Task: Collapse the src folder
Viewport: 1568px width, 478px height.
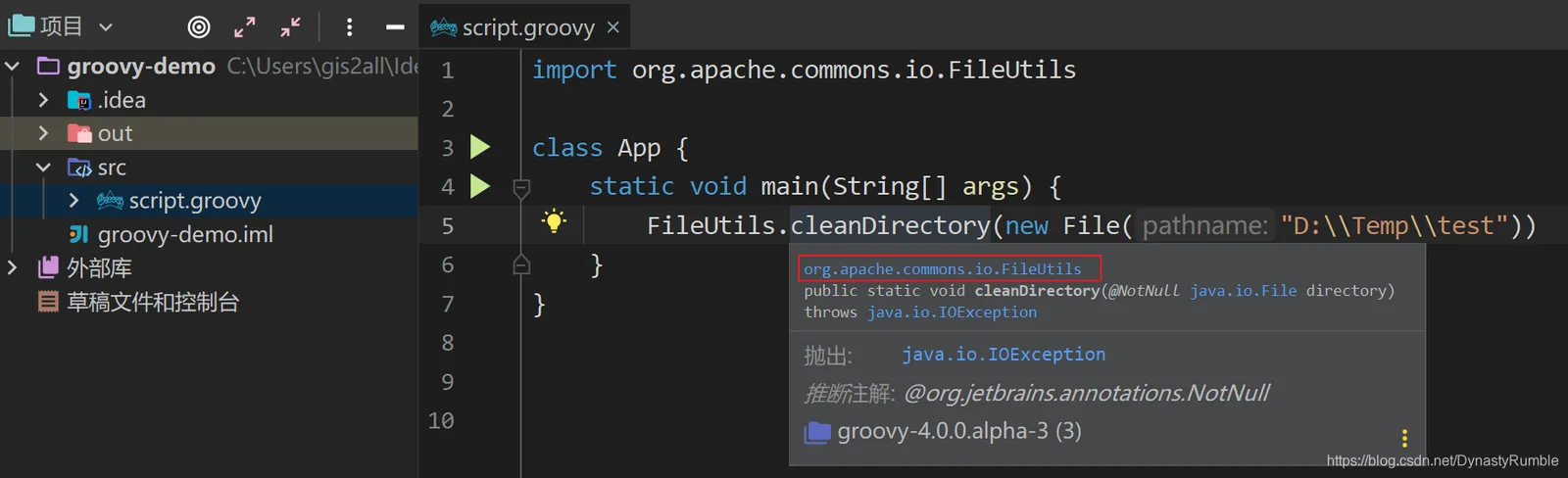Action: [43, 167]
